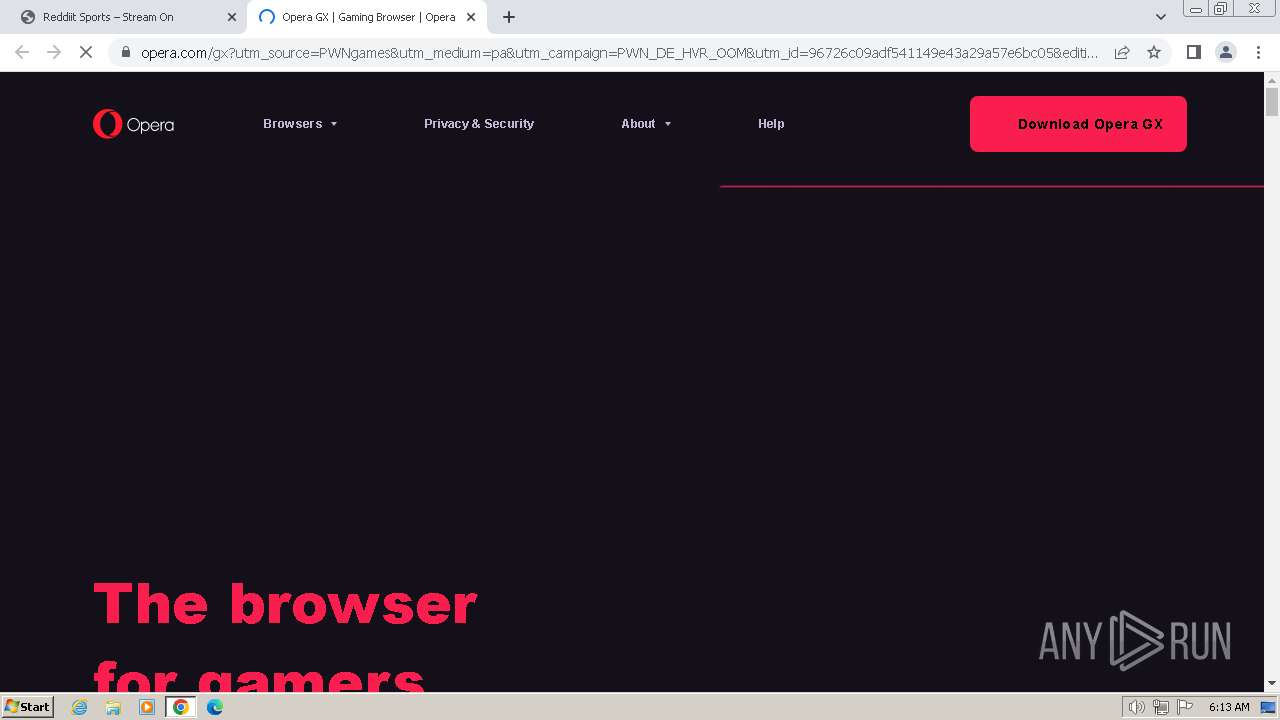1280x720 pixels.
Task: Open the volume tray icon
Action: pyautogui.click(x=1136, y=707)
